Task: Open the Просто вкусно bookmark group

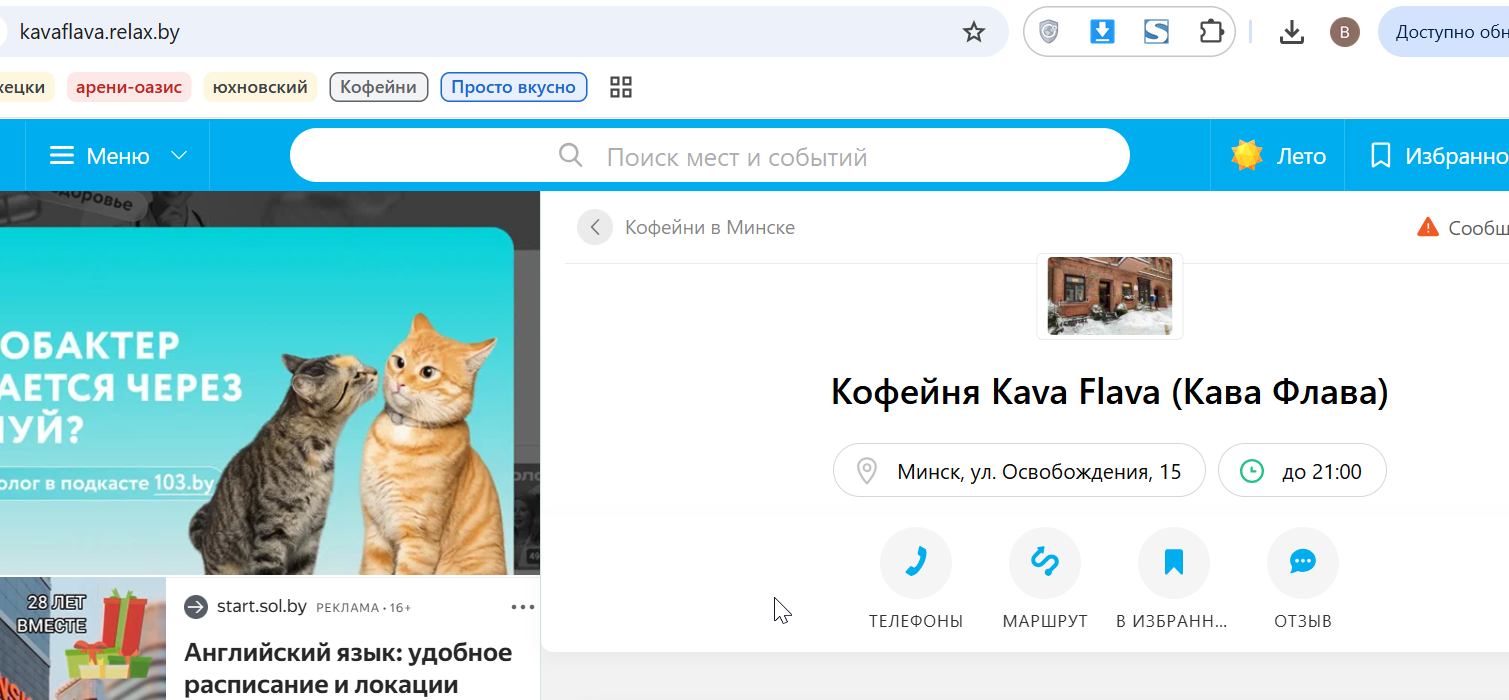Action: (x=513, y=87)
